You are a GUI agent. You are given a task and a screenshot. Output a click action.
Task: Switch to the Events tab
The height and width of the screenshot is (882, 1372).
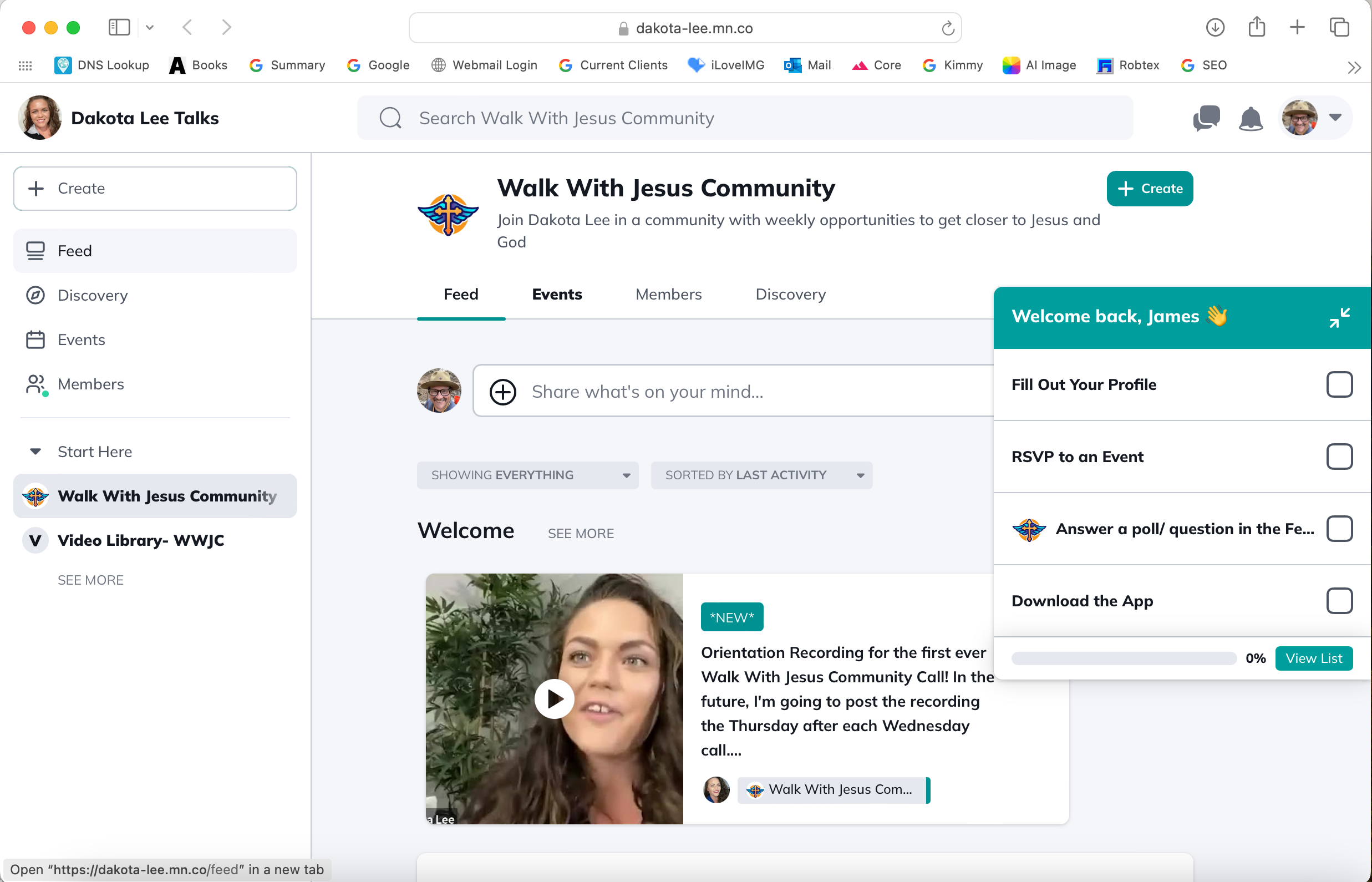[557, 295]
